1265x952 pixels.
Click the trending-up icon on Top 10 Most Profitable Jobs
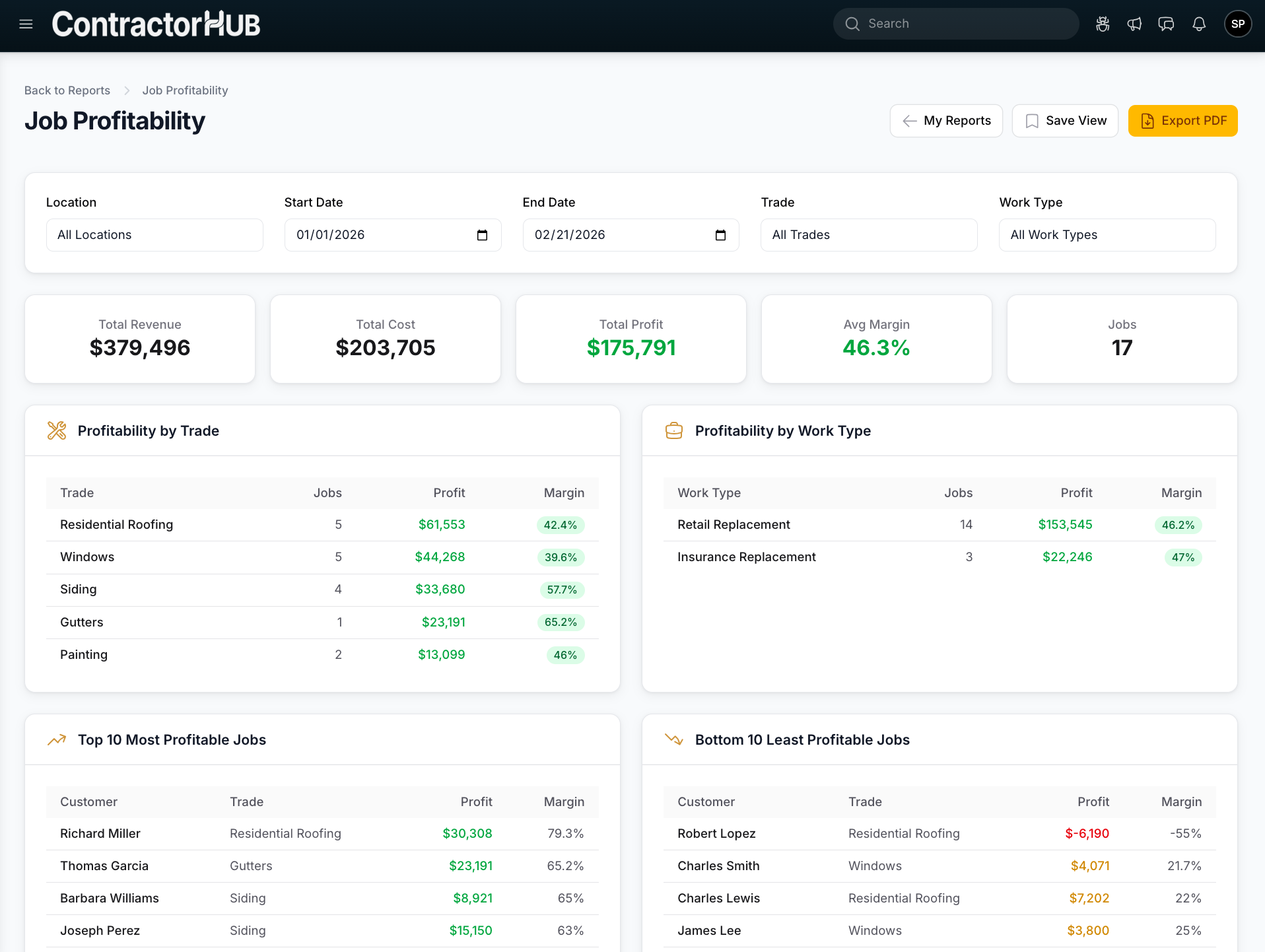[57, 739]
